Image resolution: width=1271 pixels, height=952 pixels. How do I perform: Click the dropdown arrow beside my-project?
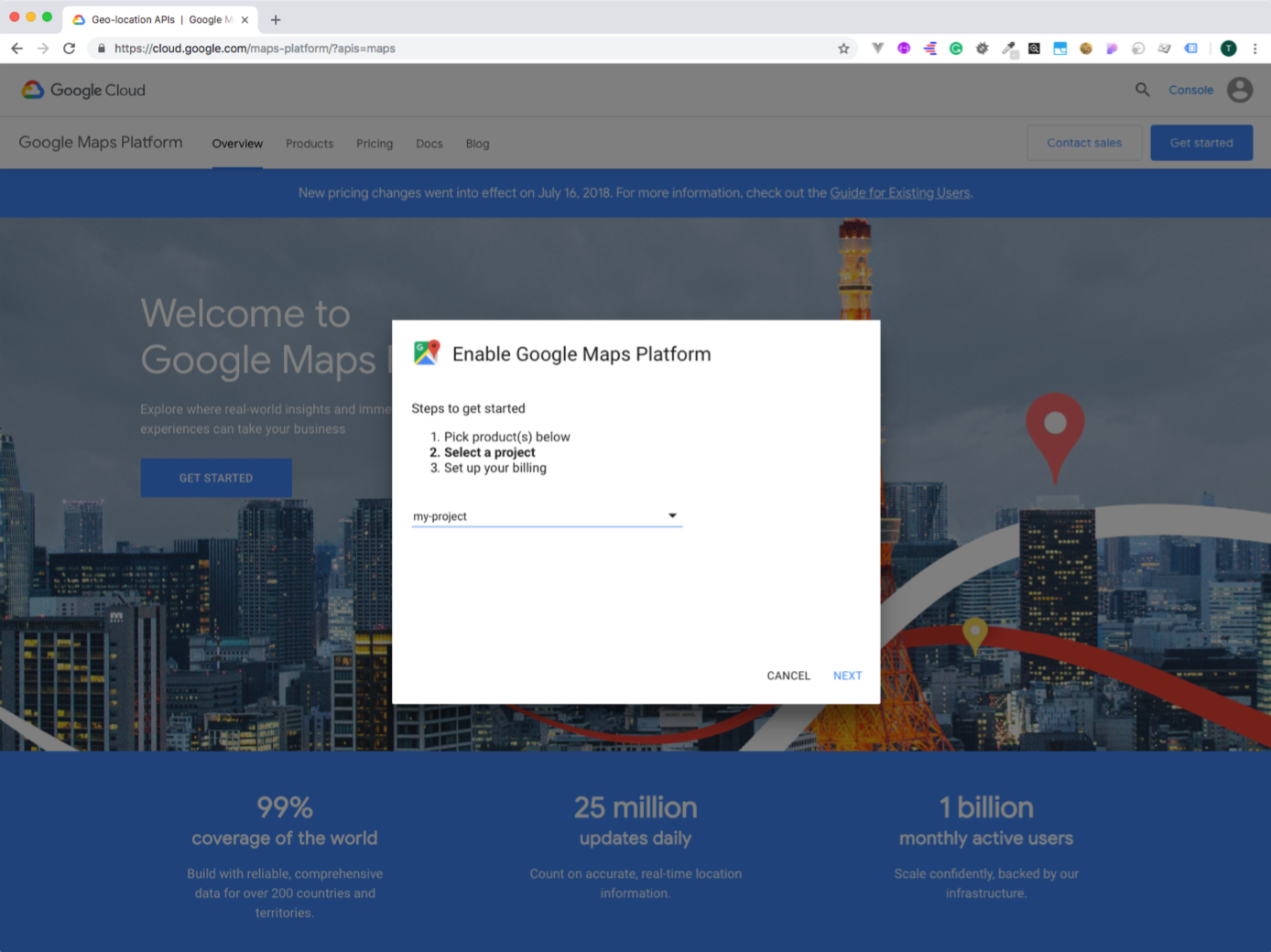point(672,516)
